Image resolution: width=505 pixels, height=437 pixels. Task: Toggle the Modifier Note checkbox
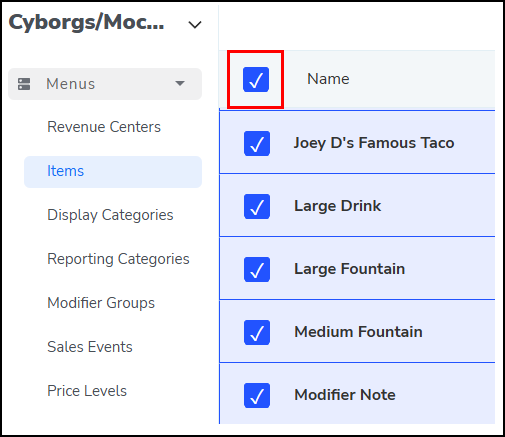(x=257, y=395)
